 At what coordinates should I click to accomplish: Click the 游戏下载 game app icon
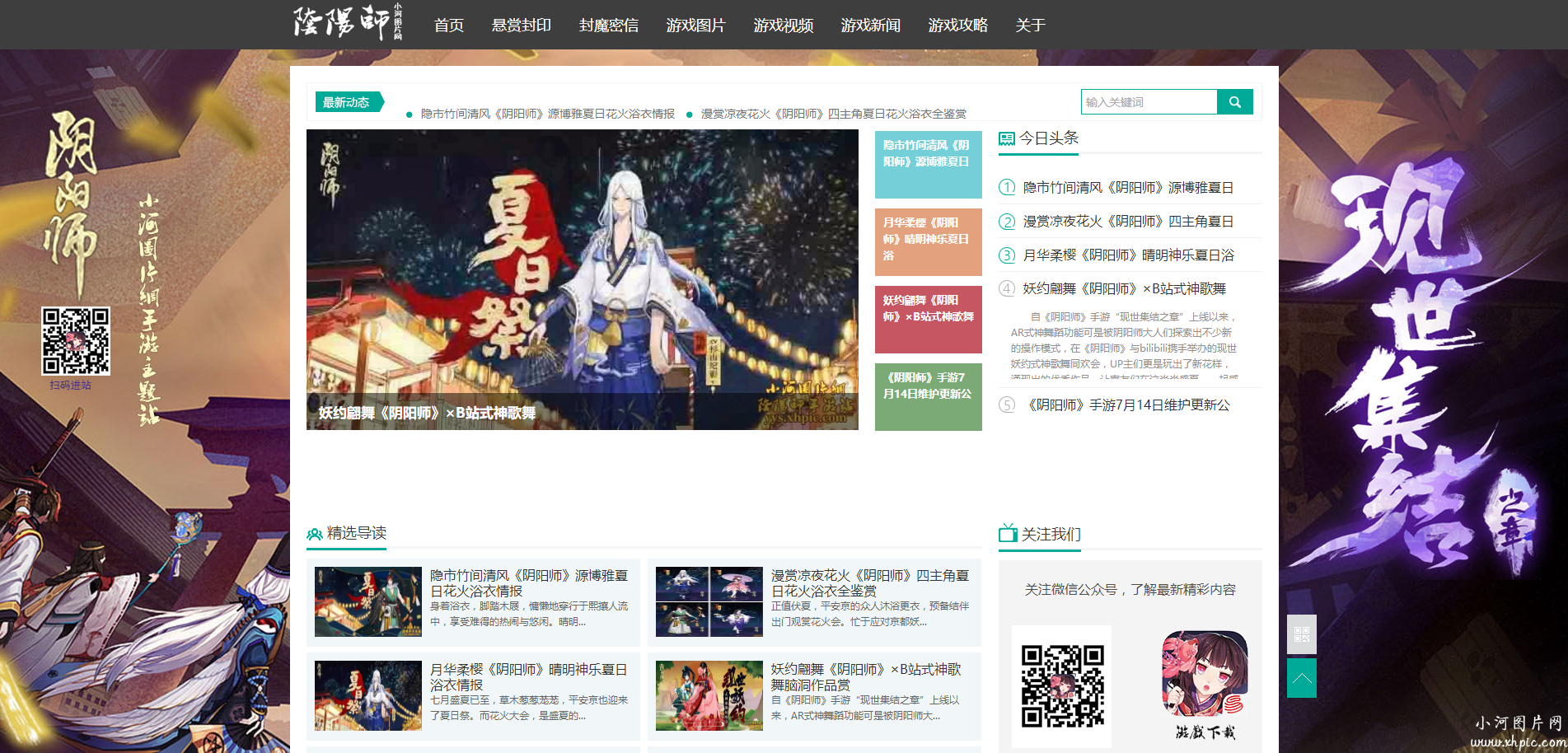[1205, 673]
